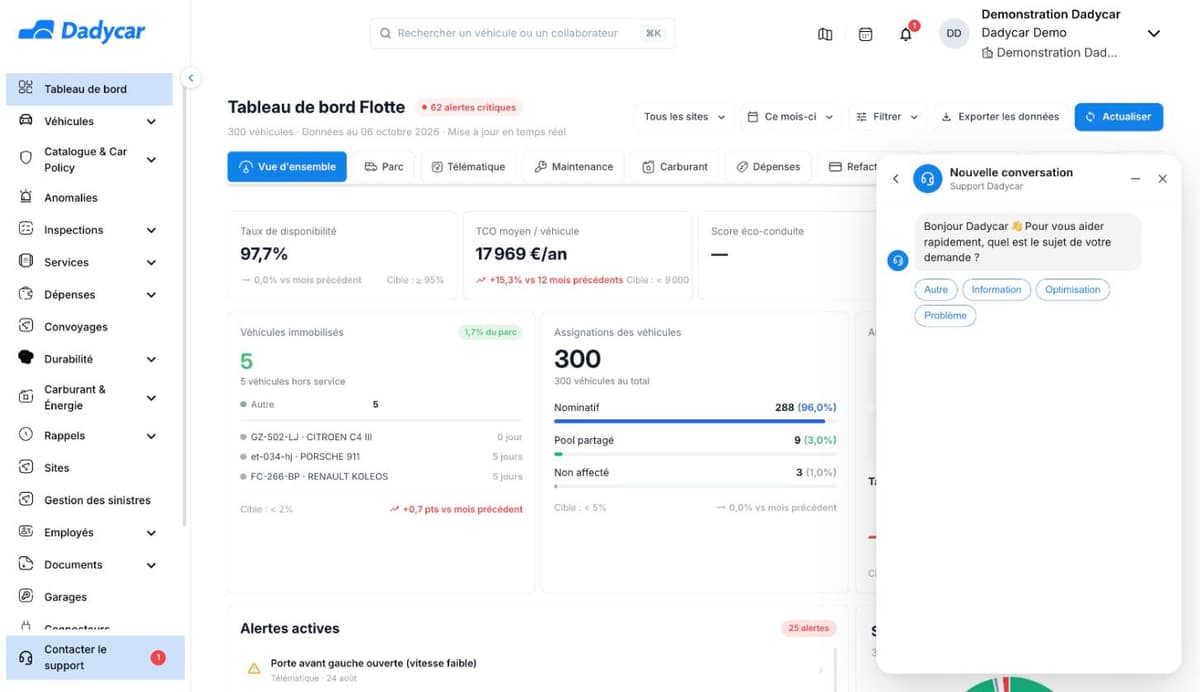Image resolution: width=1200 pixels, height=692 pixels.
Task: Click the 62 alertes critiques badge
Action: pos(468,107)
